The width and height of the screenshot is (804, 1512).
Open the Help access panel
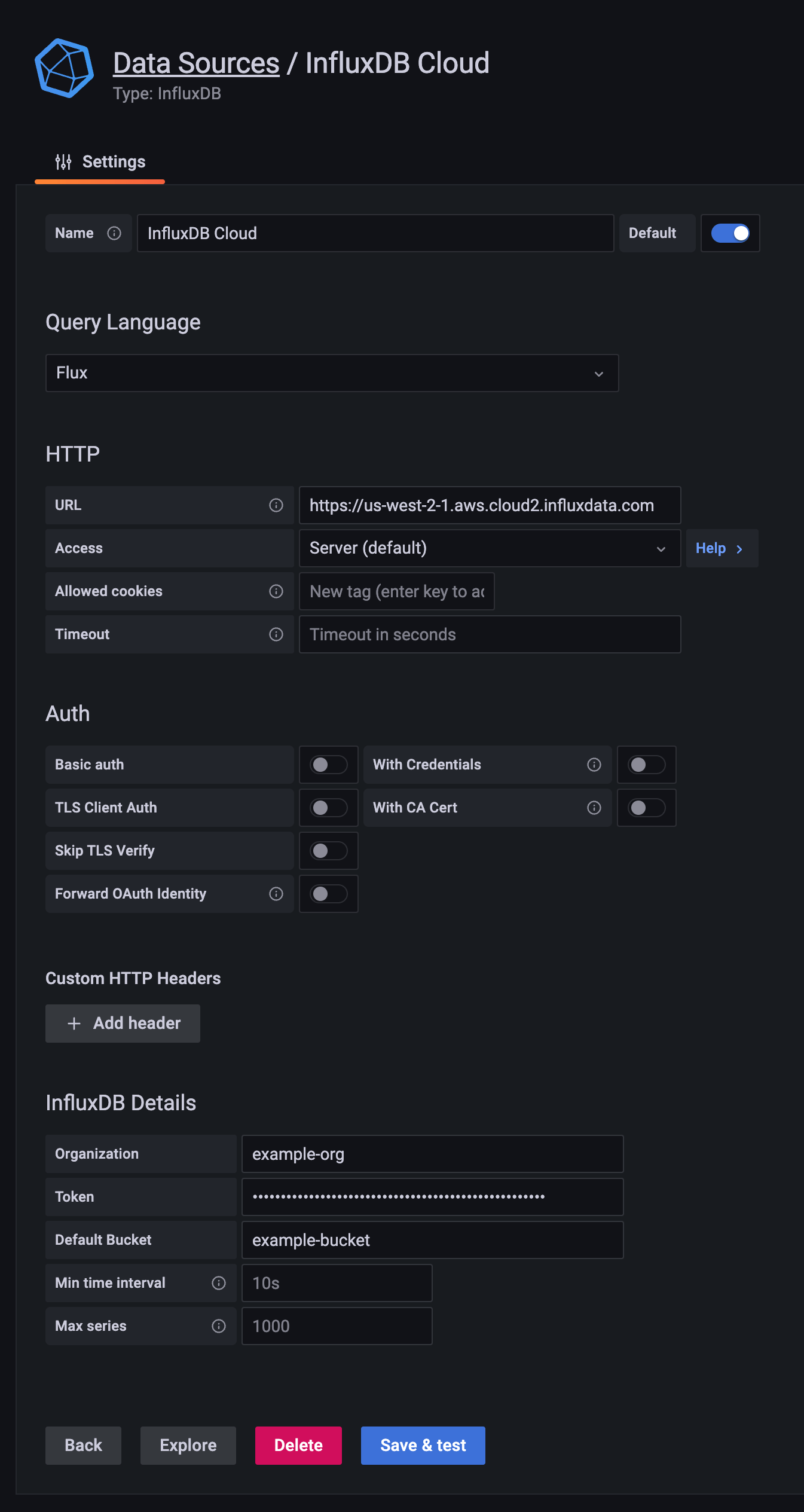pos(722,548)
